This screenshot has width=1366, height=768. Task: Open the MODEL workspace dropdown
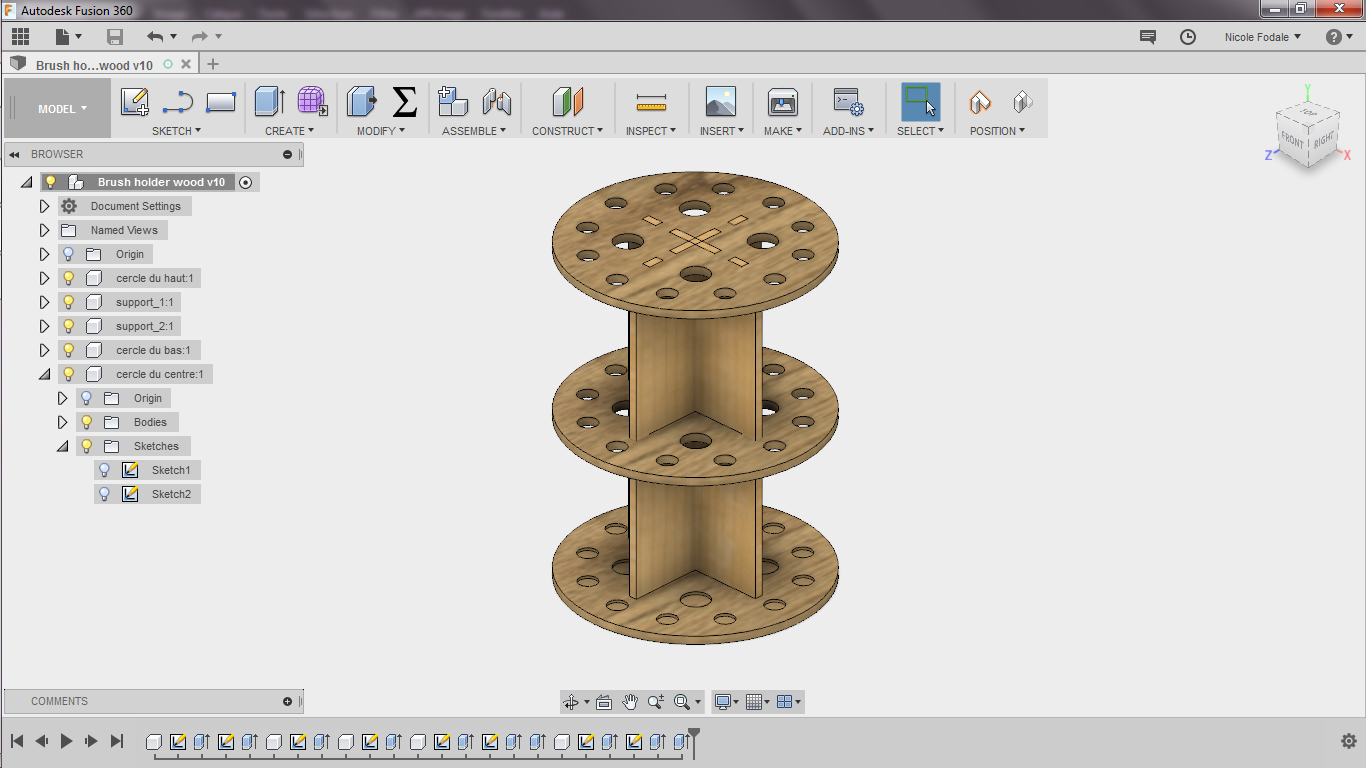click(62, 109)
